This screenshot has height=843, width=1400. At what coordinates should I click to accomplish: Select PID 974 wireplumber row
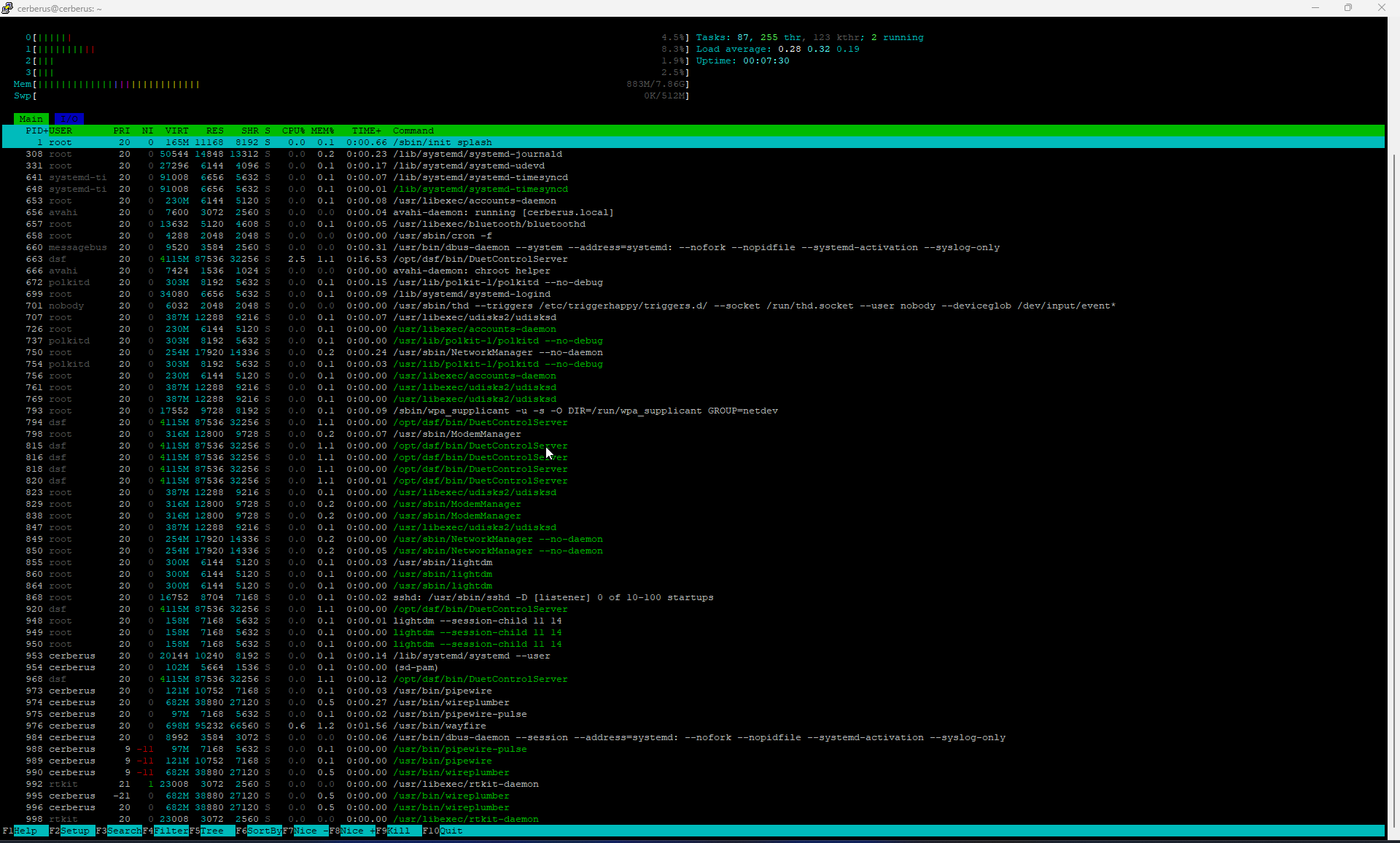coord(693,702)
